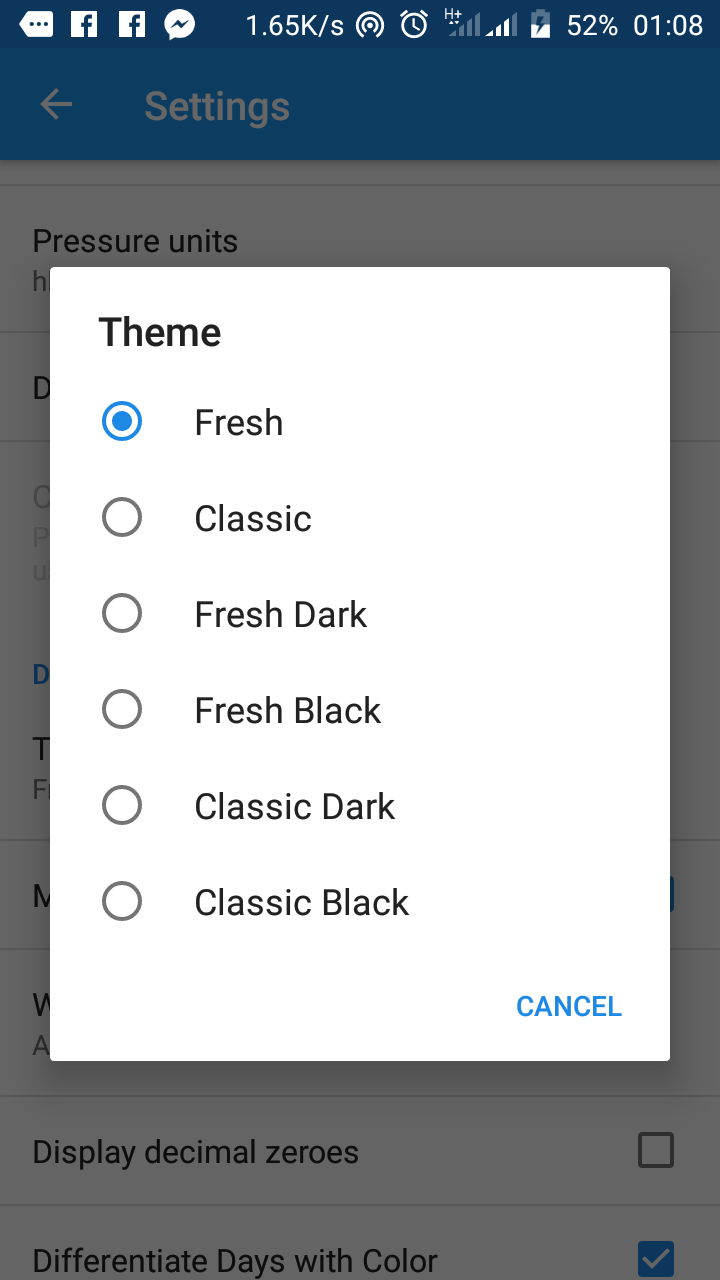Tap the hotspot status icon

coord(370,24)
